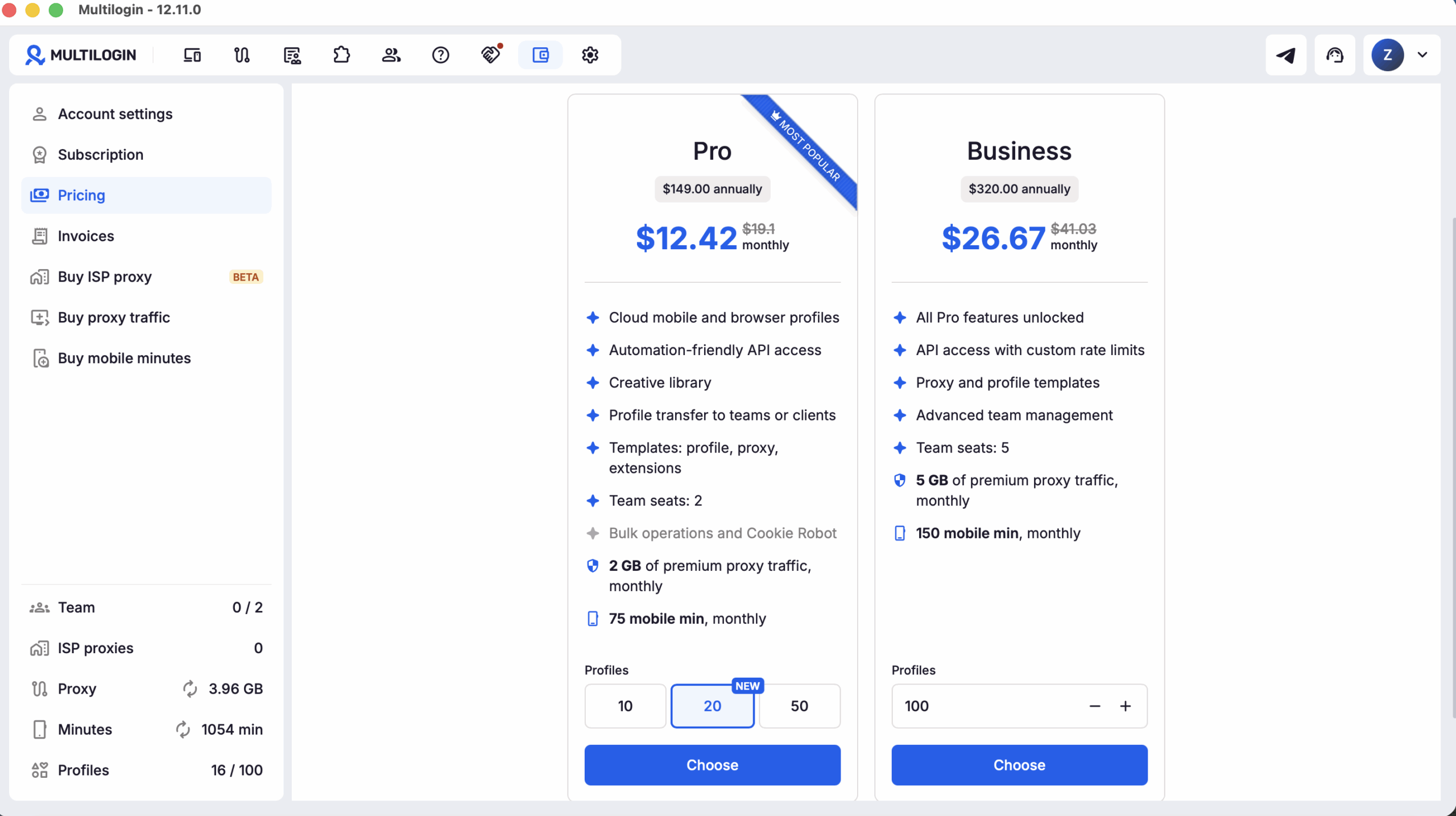This screenshot has height=816, width=1456.
Task: Open the settings gear icon
Action: [590, 55]
